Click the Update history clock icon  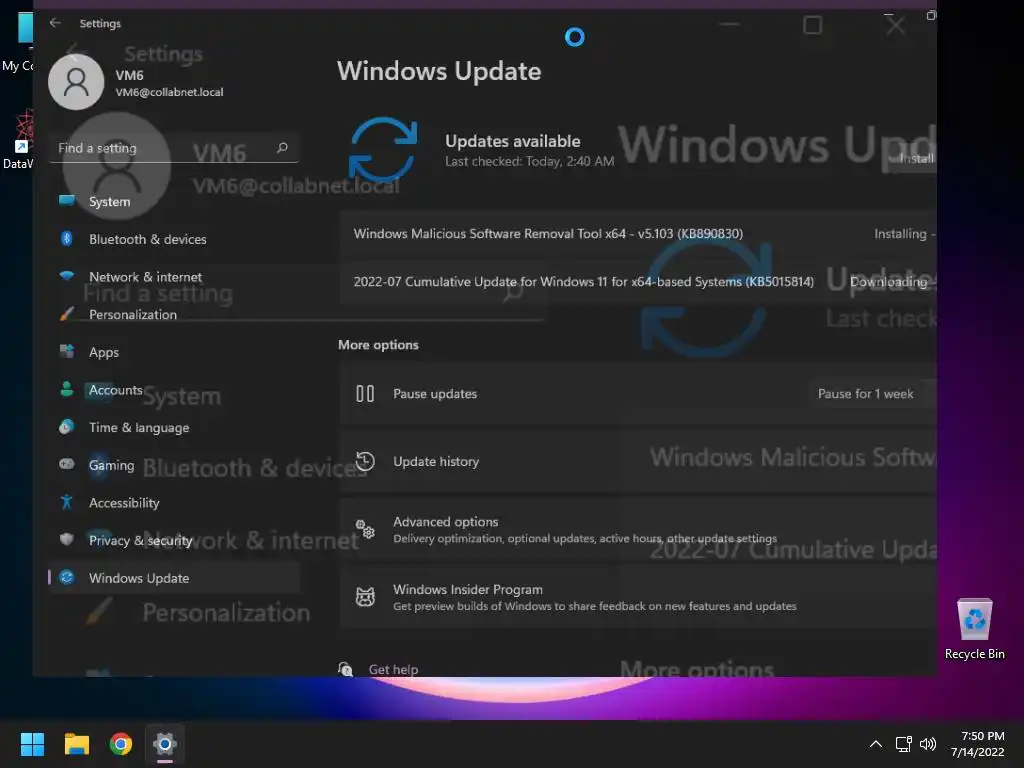click(365, 462)
